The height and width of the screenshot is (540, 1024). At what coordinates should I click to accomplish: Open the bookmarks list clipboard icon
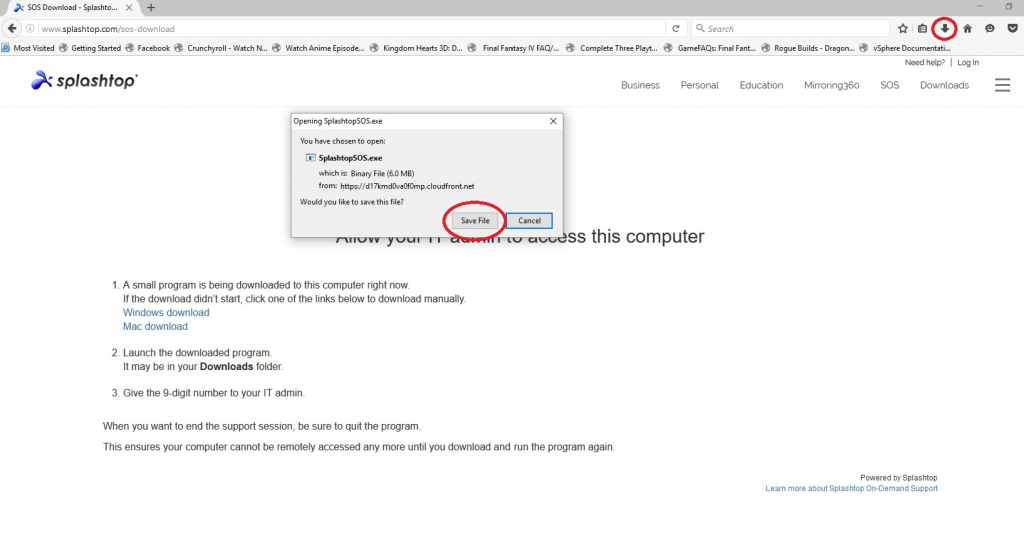click(922, 29)
